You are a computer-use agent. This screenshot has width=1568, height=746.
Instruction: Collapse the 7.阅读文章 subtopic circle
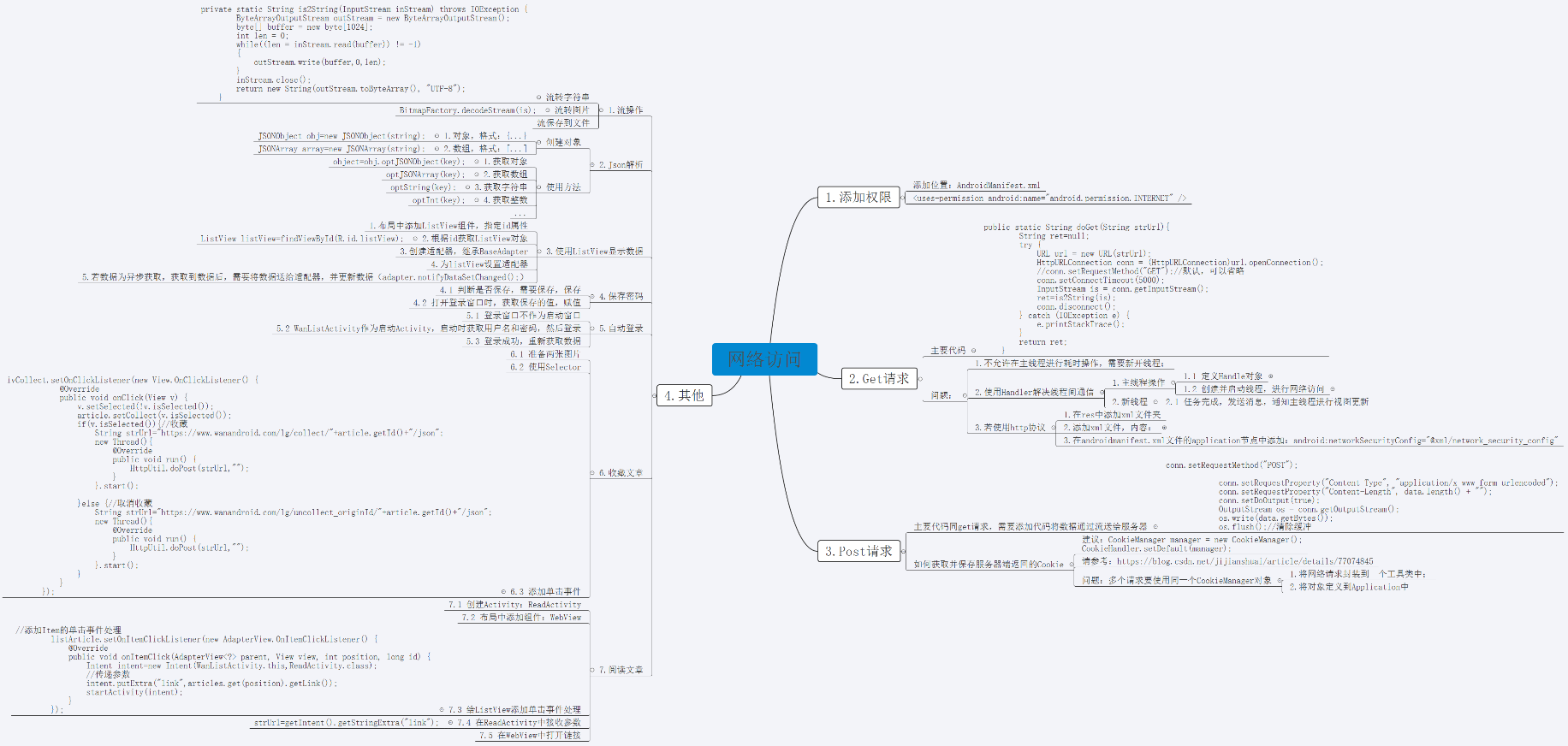click(592, 670)
